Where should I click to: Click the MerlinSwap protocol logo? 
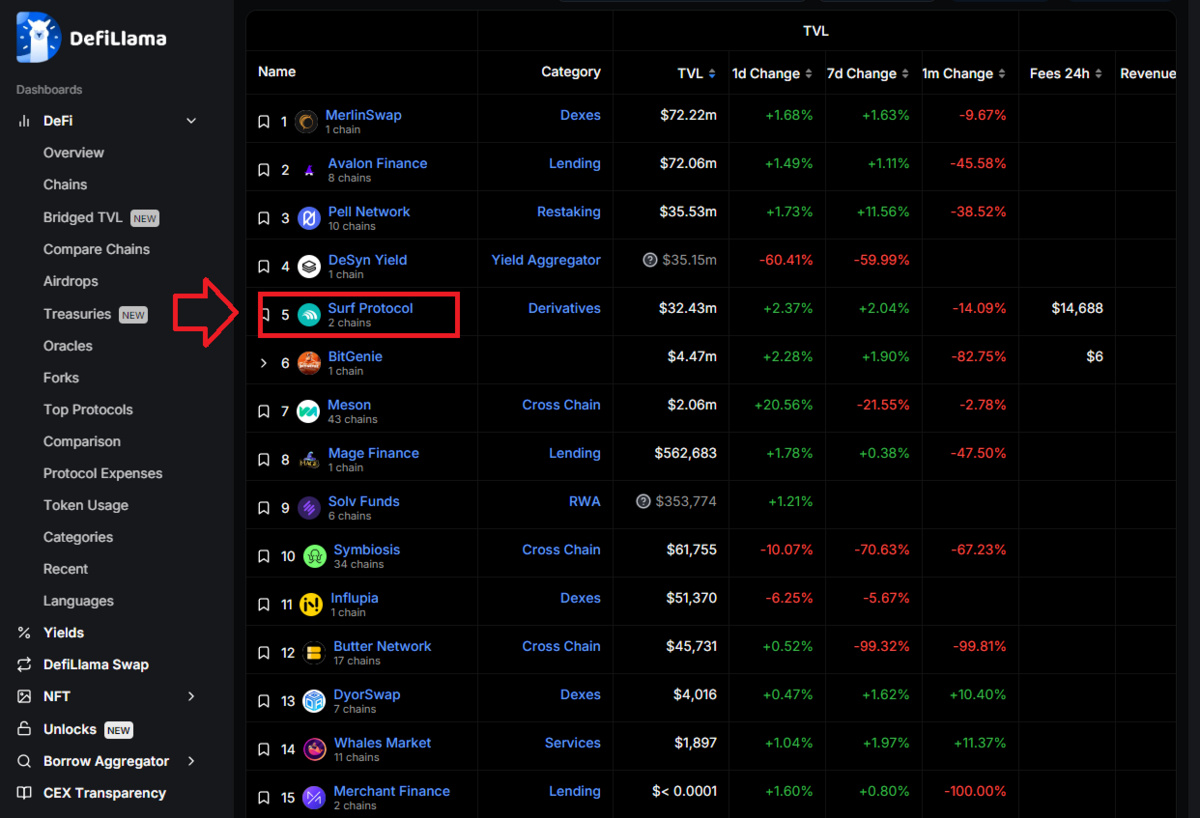(x=306, y=122)
